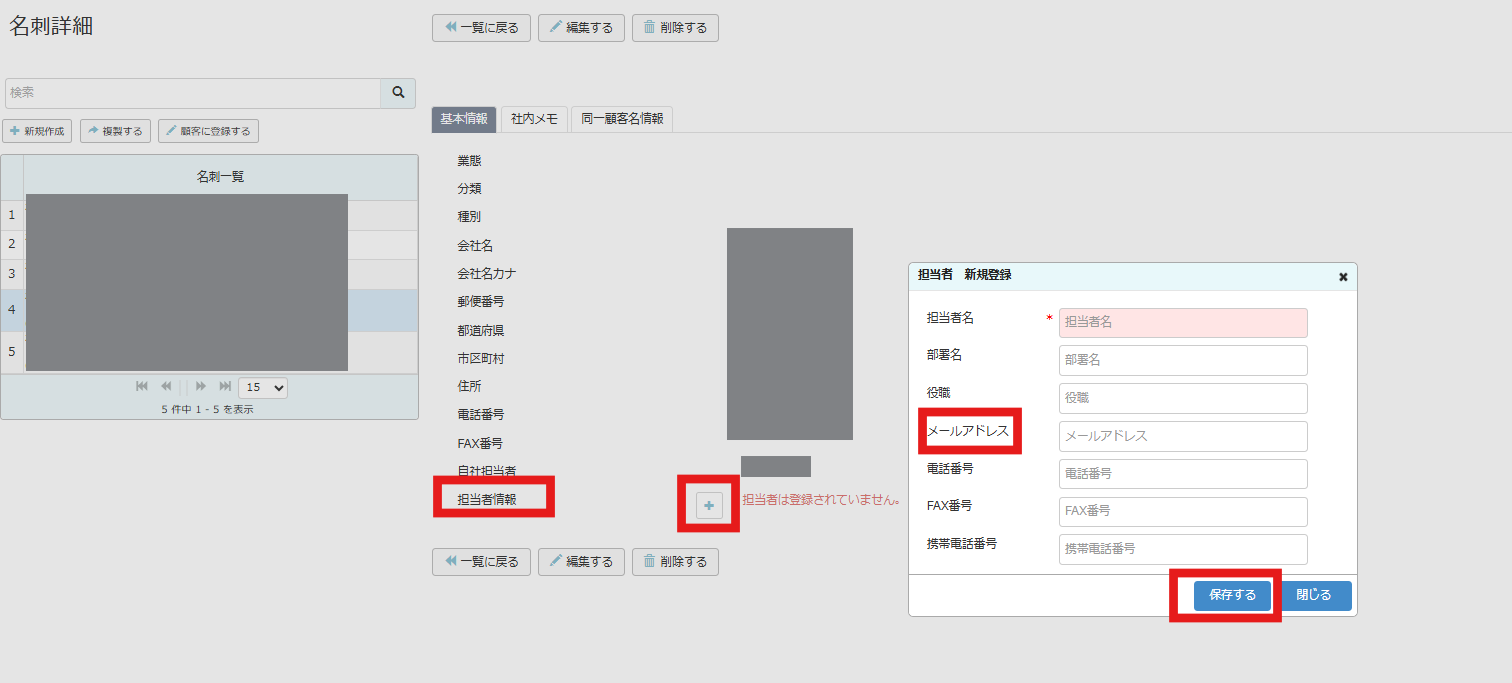This screenshot has width=1512, height=683.
Task: Click 顧客に登録する button
Action: (208, 131)
